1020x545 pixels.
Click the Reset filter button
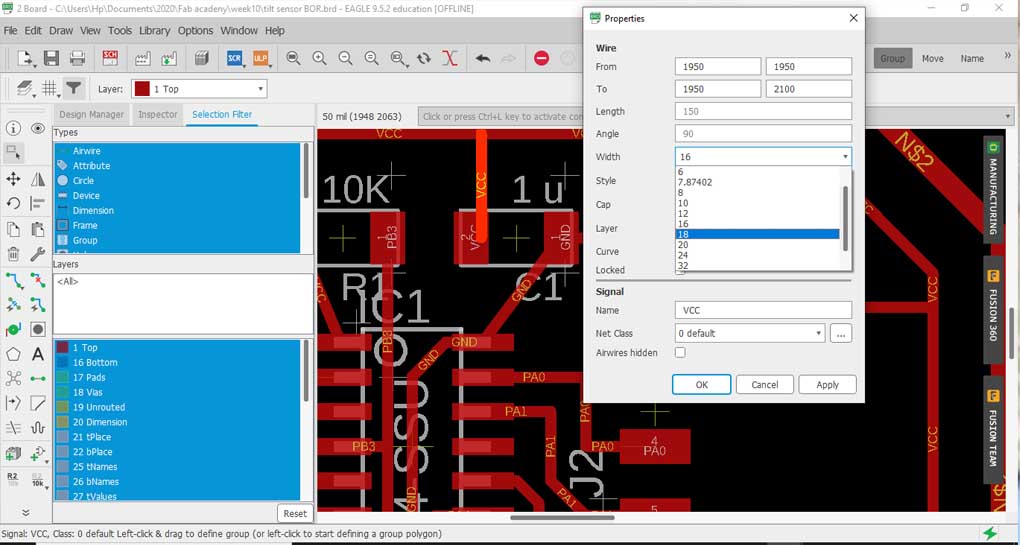pos(295,513)
